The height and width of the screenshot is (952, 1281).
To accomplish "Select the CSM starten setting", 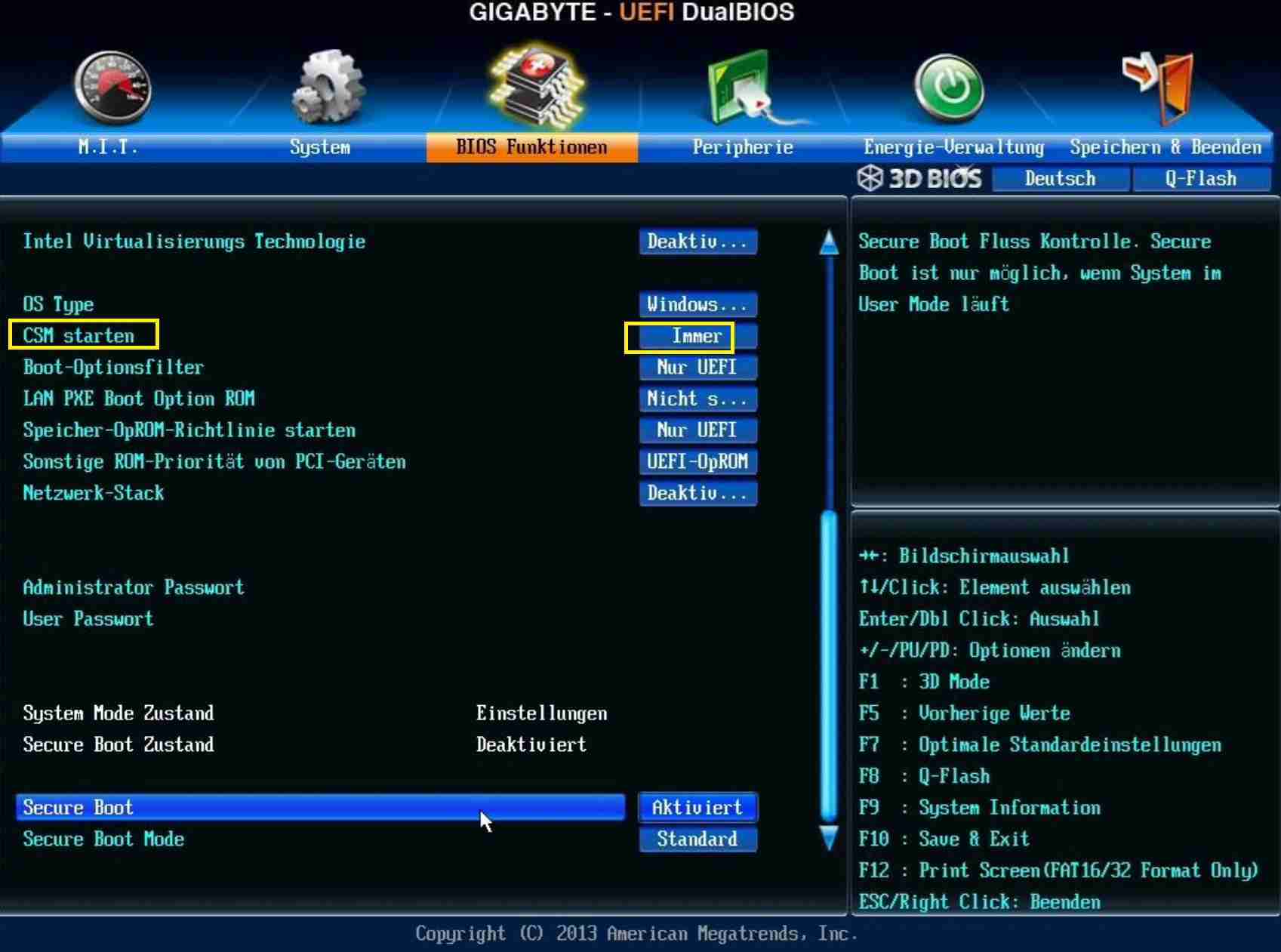I will [x=79, y=336].
